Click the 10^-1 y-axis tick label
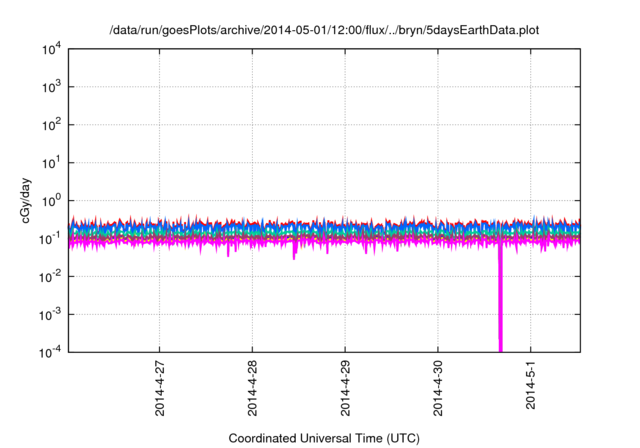 [x=50, y=239]
